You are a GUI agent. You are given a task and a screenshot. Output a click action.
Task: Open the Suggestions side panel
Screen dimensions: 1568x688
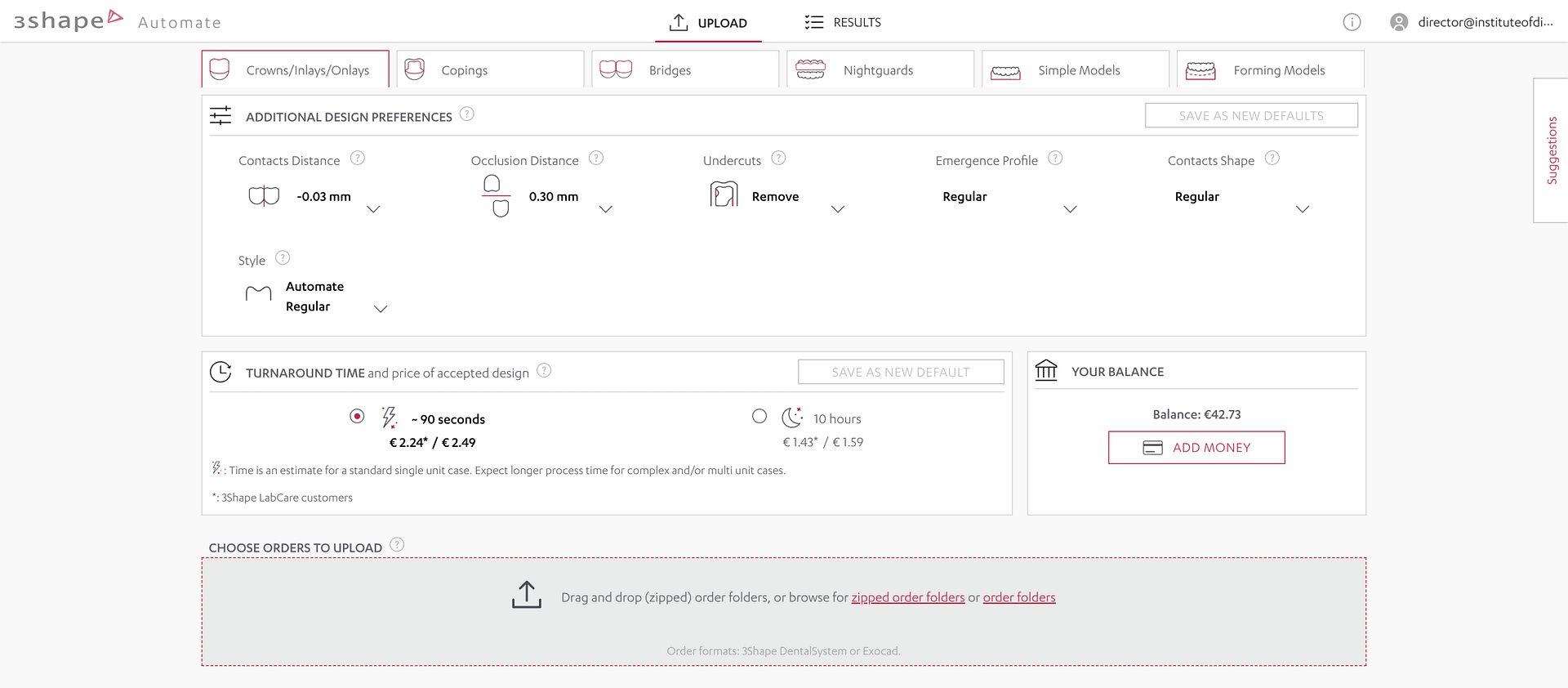point(1552,150)
